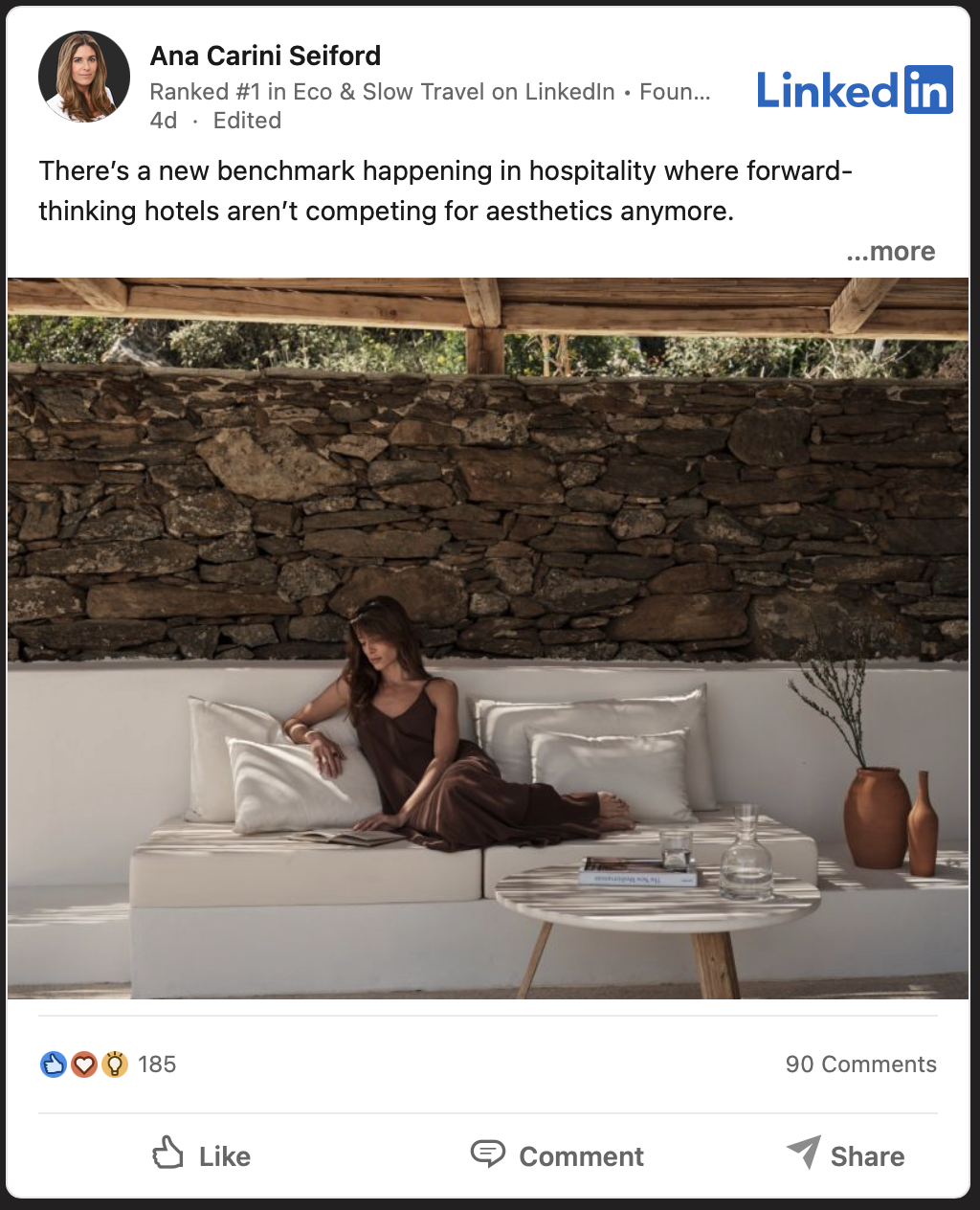Click the blue like reaction icon
Viewport: 980px width, 1210px height.
point(54,1064)
